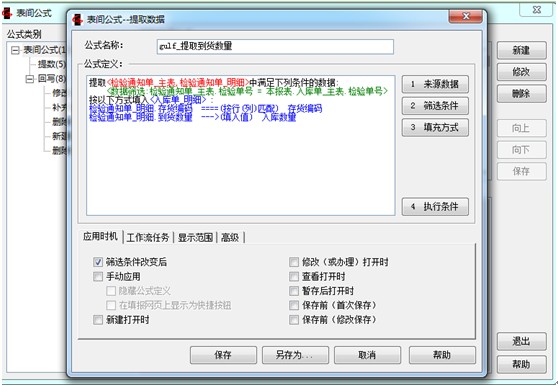Open 4 执行条件 settings
The width and height of the screenshot is (558, 386).
tap(435, 207)
